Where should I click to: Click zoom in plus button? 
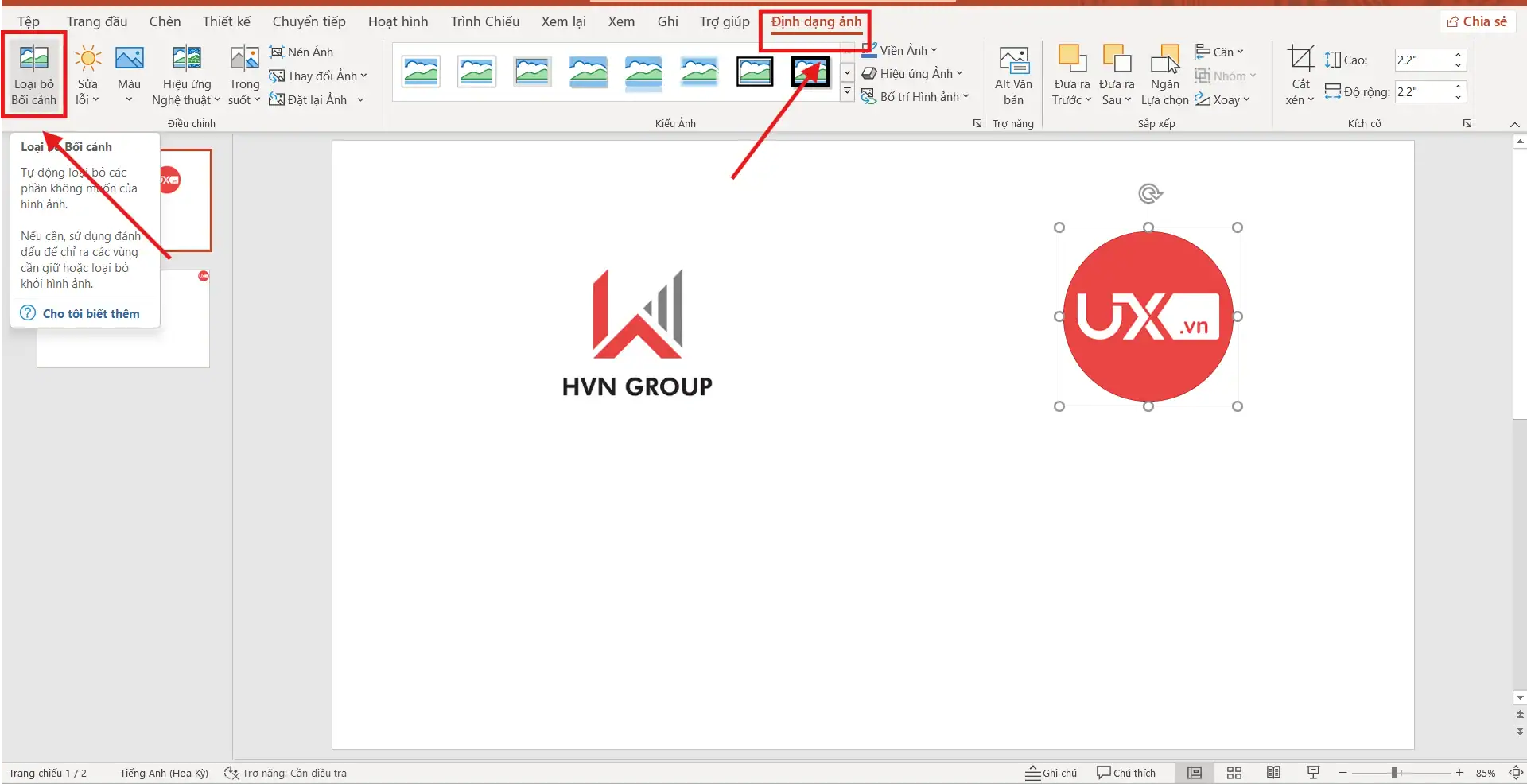click(1459, 773)
